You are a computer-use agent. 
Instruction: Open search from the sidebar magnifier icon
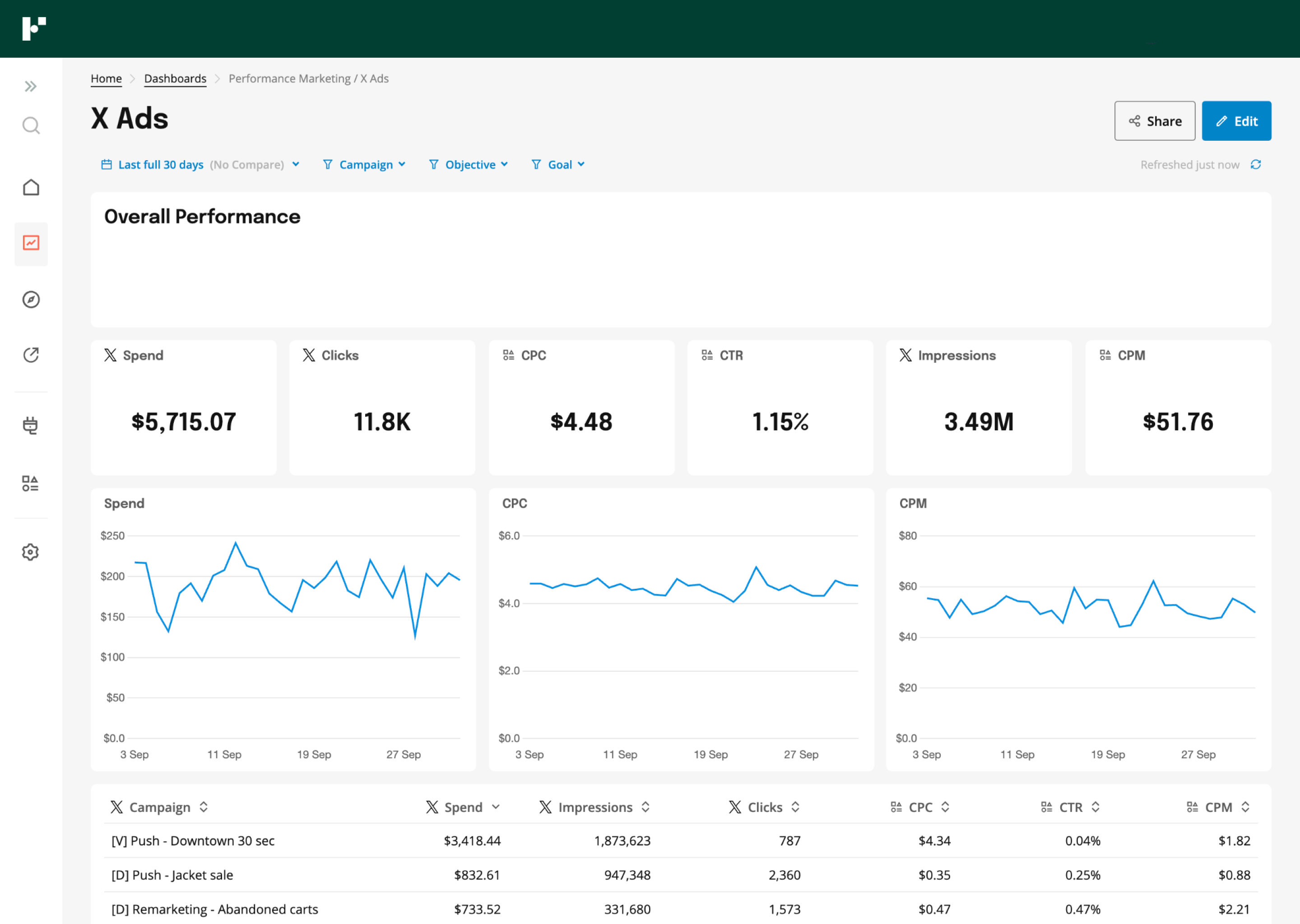(x=31, y=125)
